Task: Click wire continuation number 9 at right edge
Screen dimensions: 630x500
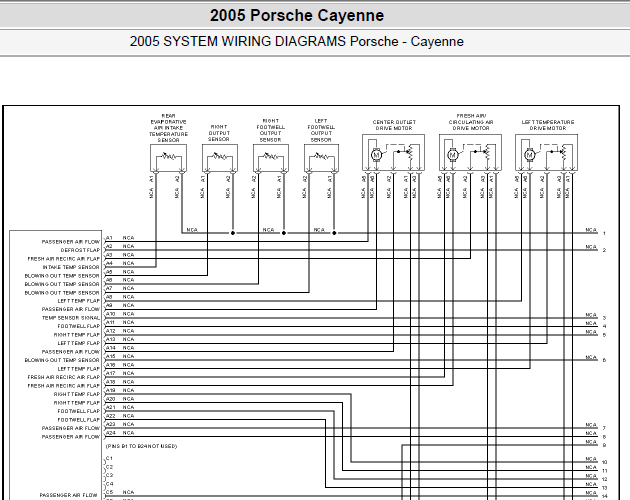Action: point(604,445)
